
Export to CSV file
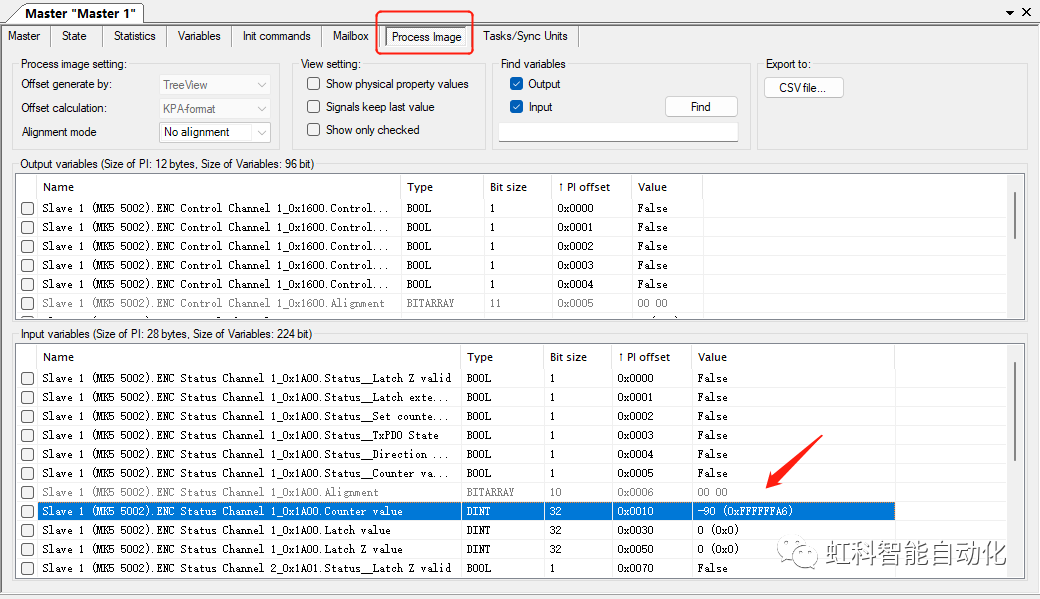pos(803,88)
